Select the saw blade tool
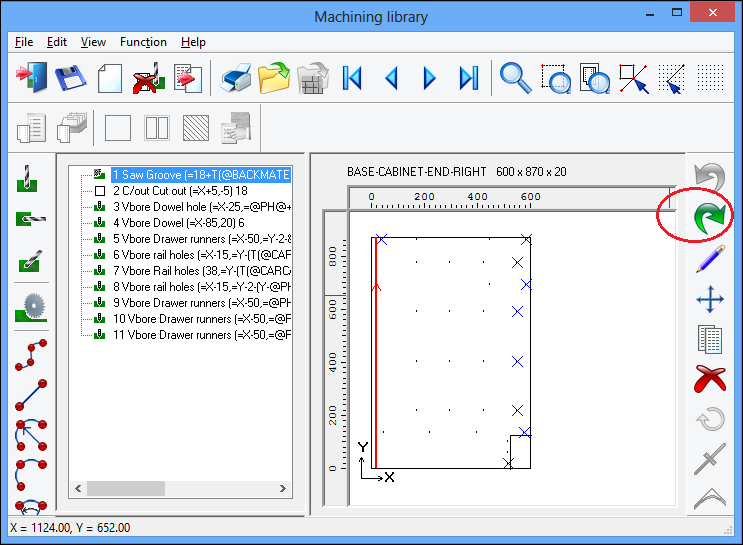Image resolution: width=743 pixels, height=545 pixels. 31,307
